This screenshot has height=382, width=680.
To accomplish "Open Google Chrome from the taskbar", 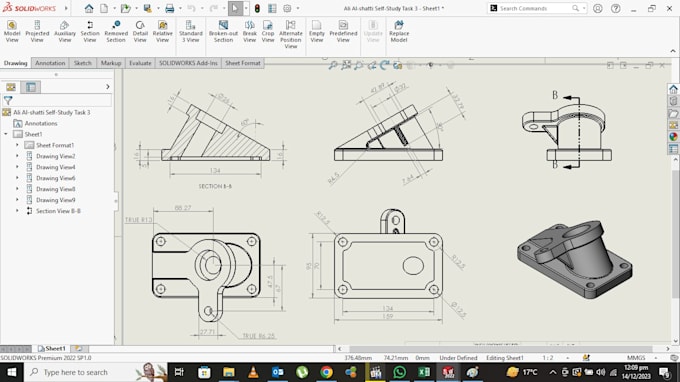I will click(327, 372).
